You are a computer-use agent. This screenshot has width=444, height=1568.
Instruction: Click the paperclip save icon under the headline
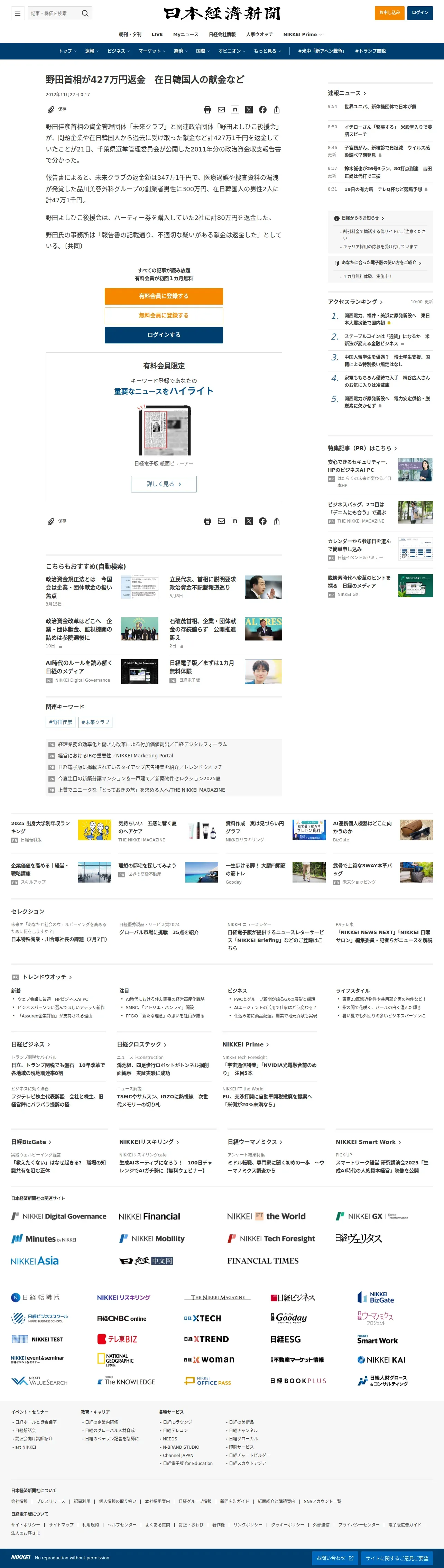point(51,110)
